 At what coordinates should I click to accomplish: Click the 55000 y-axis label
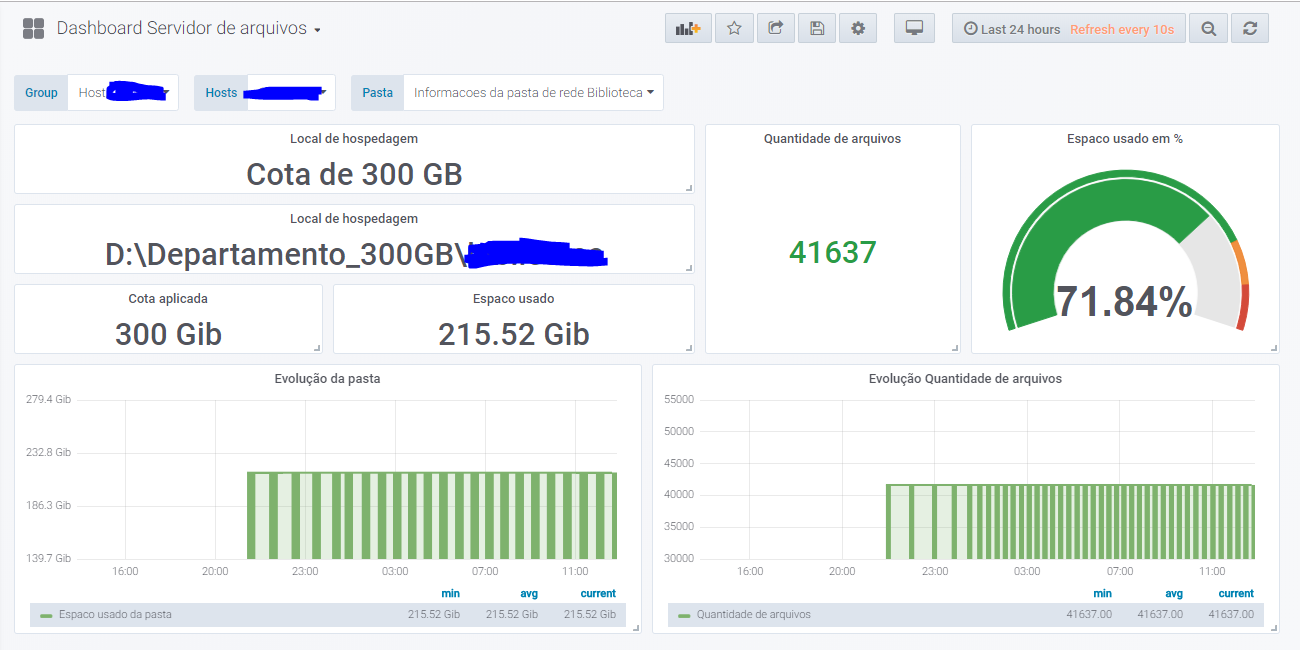(678, 399)
